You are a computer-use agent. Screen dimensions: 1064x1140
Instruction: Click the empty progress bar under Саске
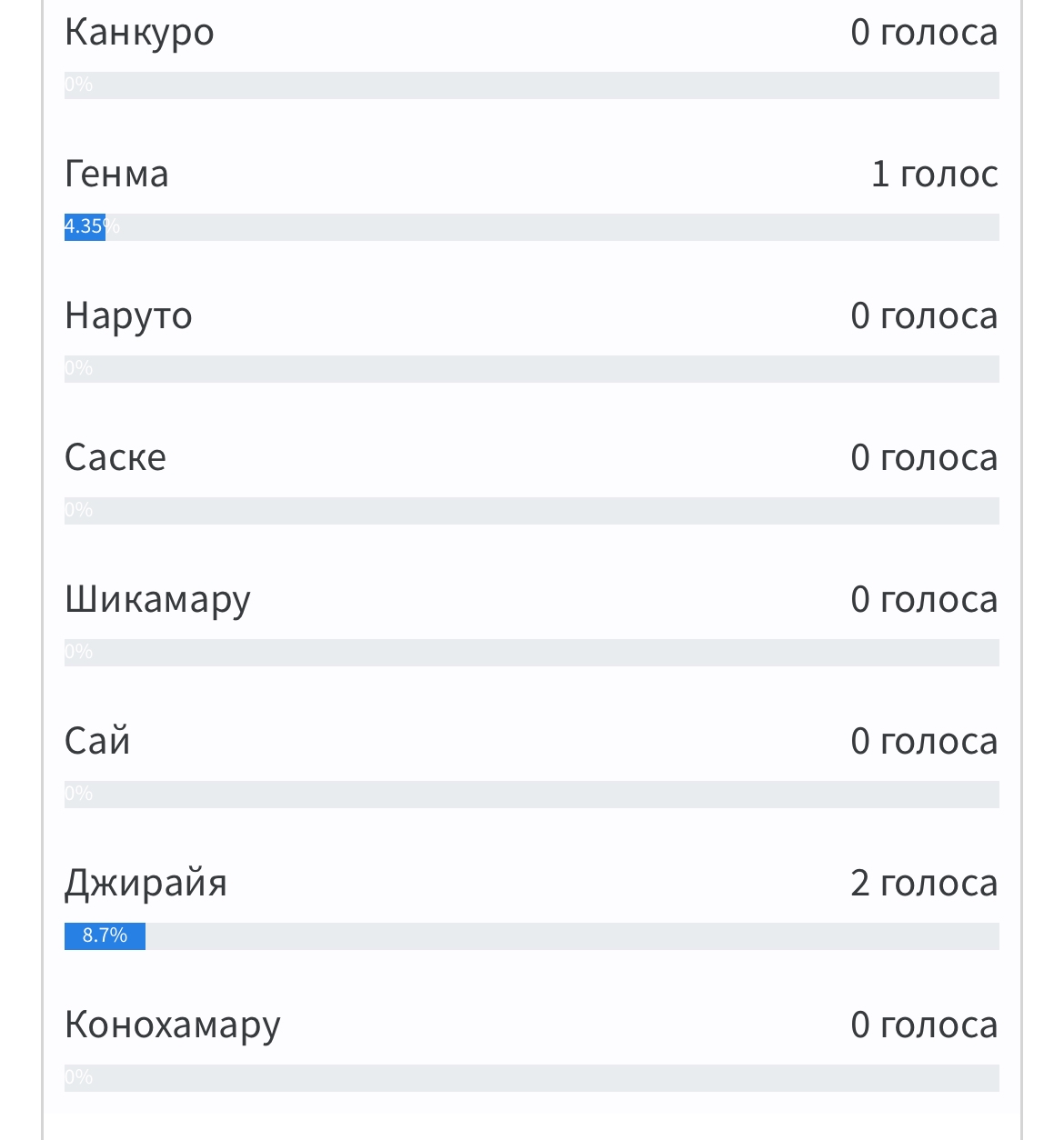click(532, 511)
